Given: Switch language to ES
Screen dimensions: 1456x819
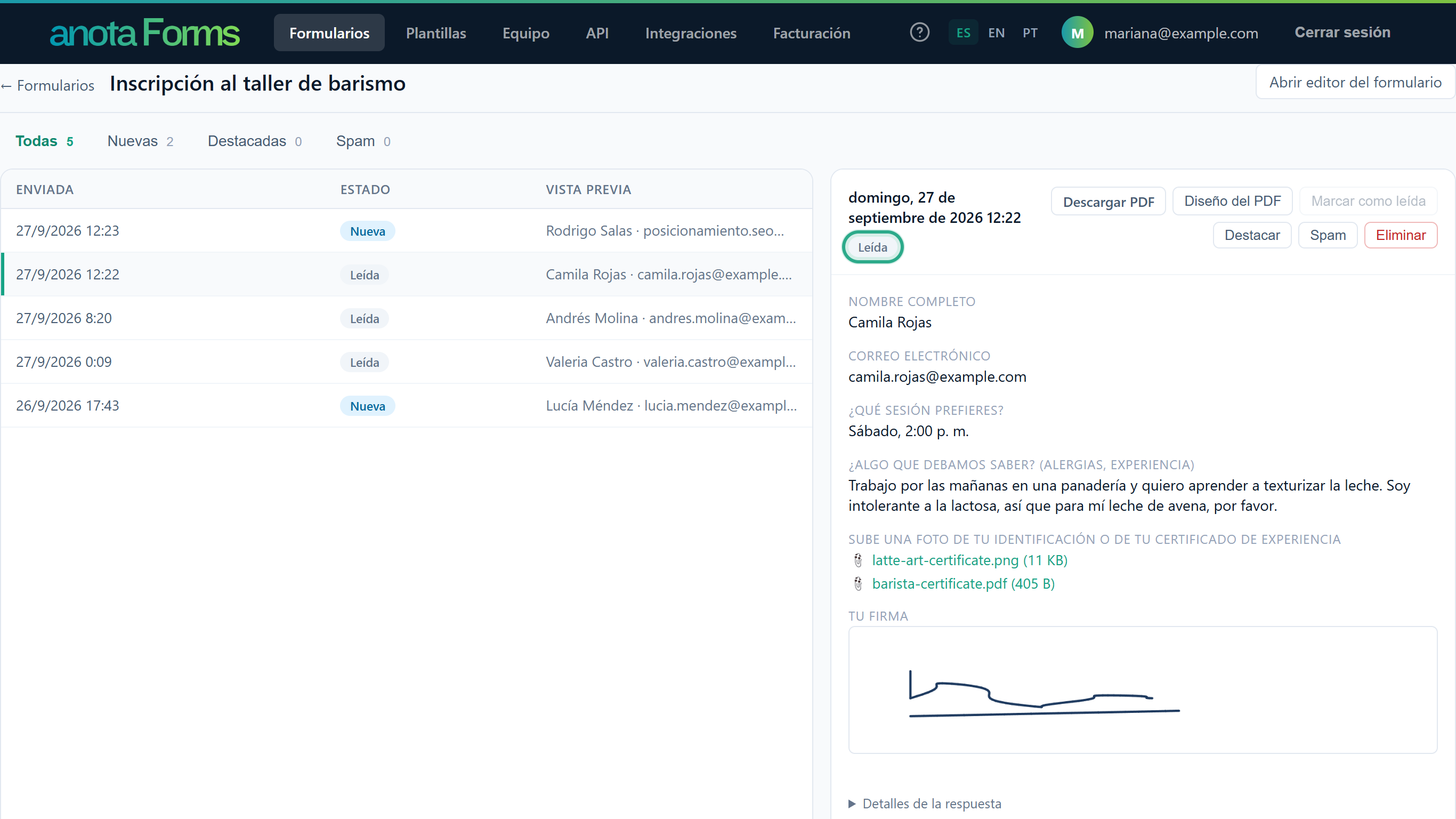Looking at the screenshot, I should (963, 33).
